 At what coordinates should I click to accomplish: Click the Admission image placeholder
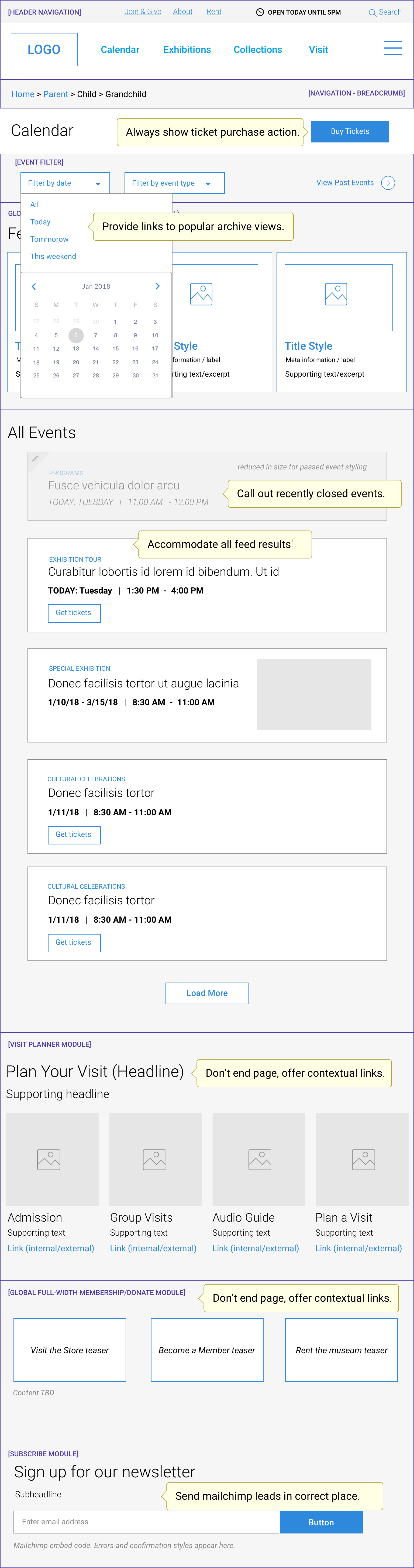(52, 1159)
